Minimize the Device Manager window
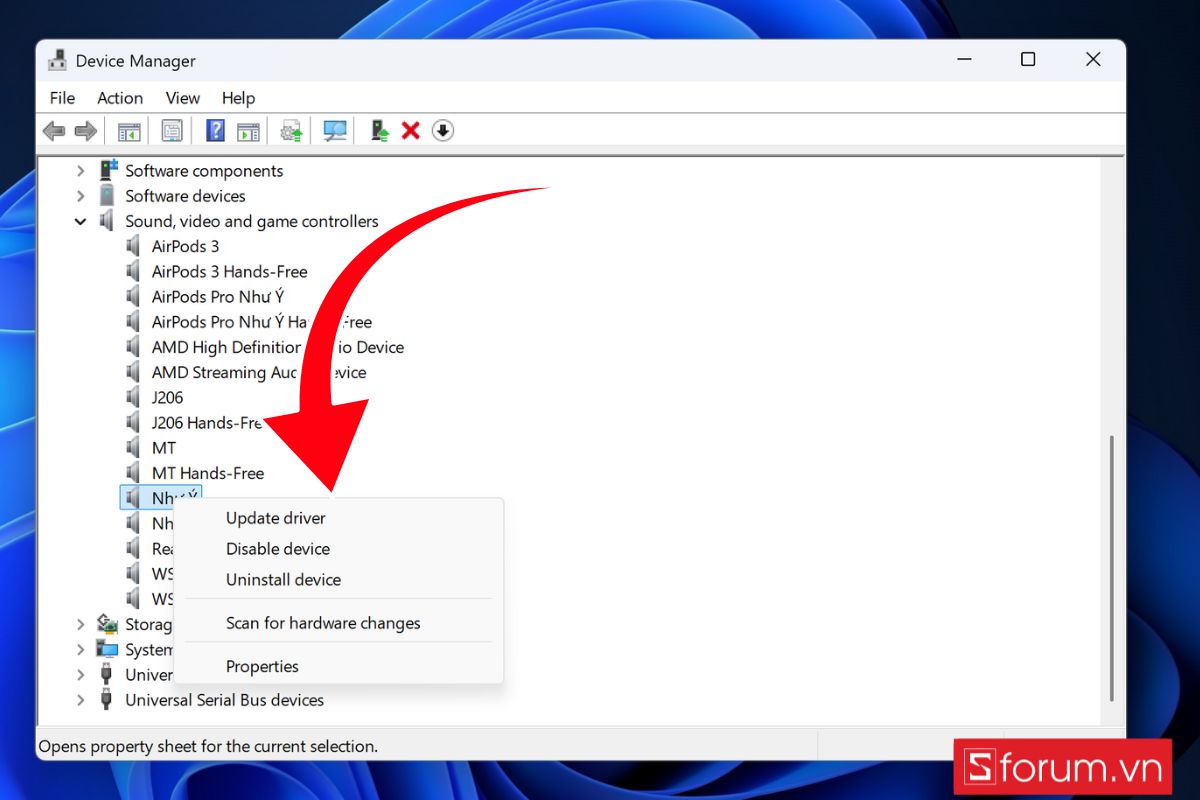The height and width of the screenshot is (800, 1200). pyautogui.click(x=962, y=60)
